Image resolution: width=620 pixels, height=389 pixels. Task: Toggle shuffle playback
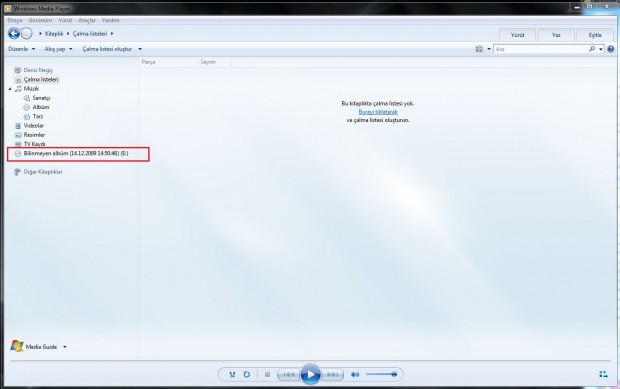[232, 374]
